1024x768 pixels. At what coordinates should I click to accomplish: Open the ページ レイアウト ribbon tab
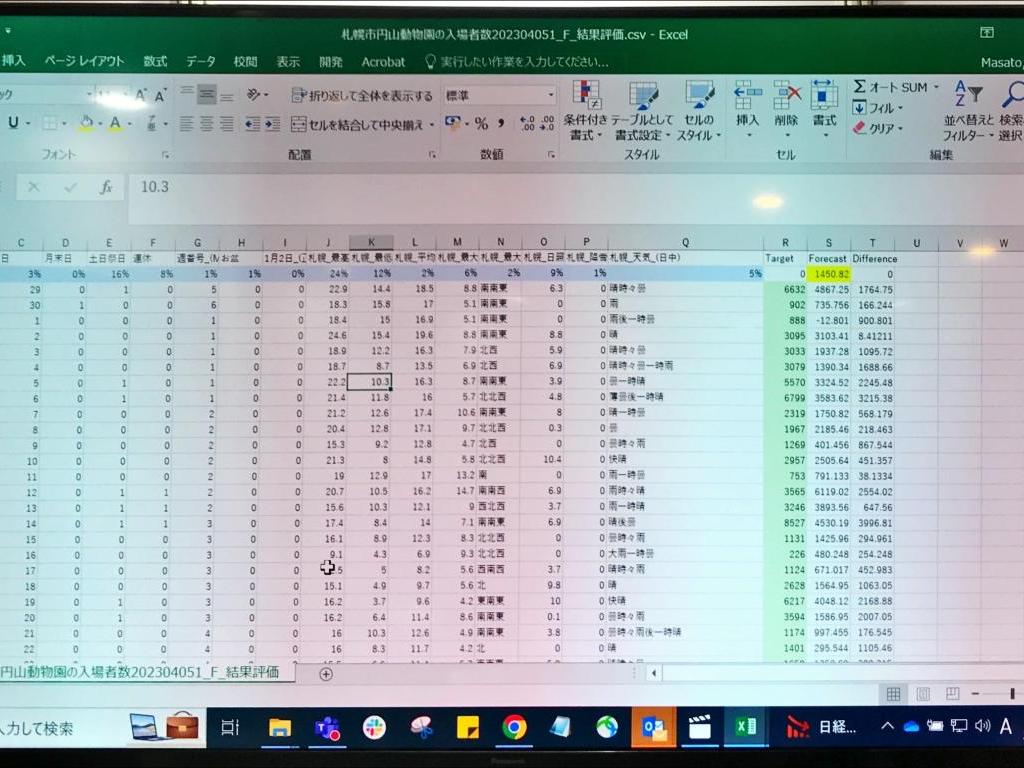84,61
